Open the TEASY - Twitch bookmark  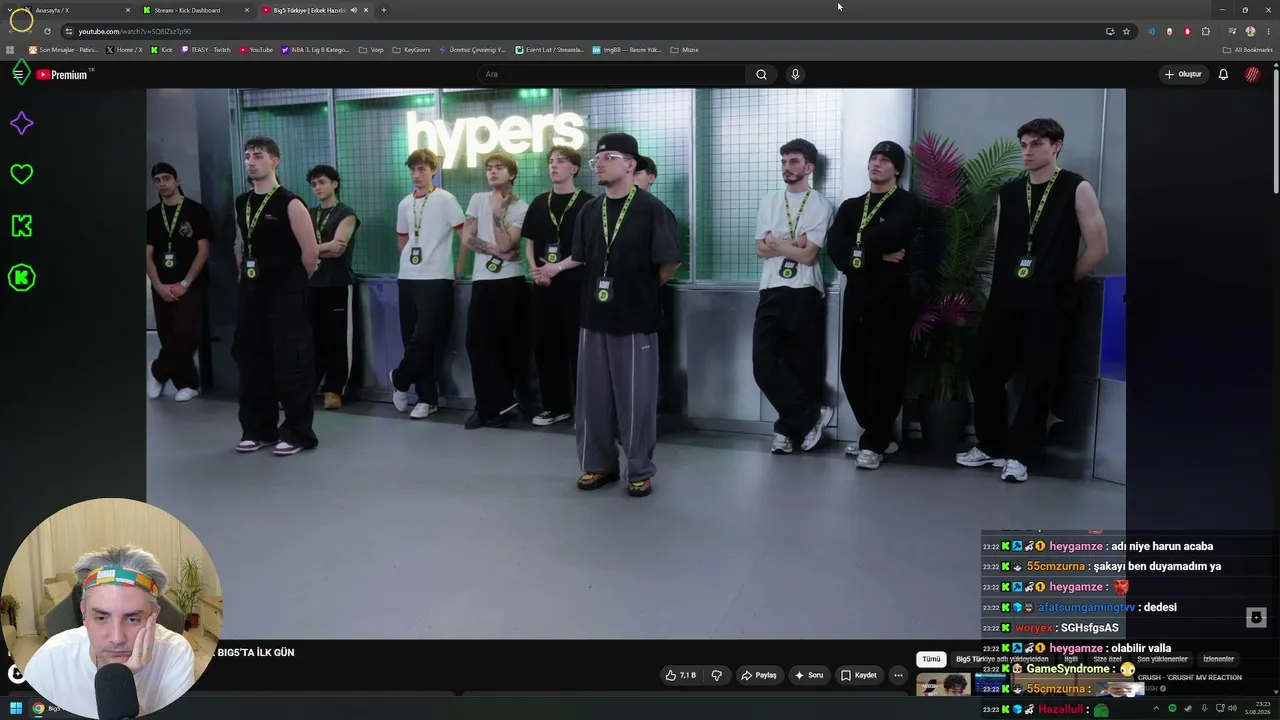pos(206,50)
